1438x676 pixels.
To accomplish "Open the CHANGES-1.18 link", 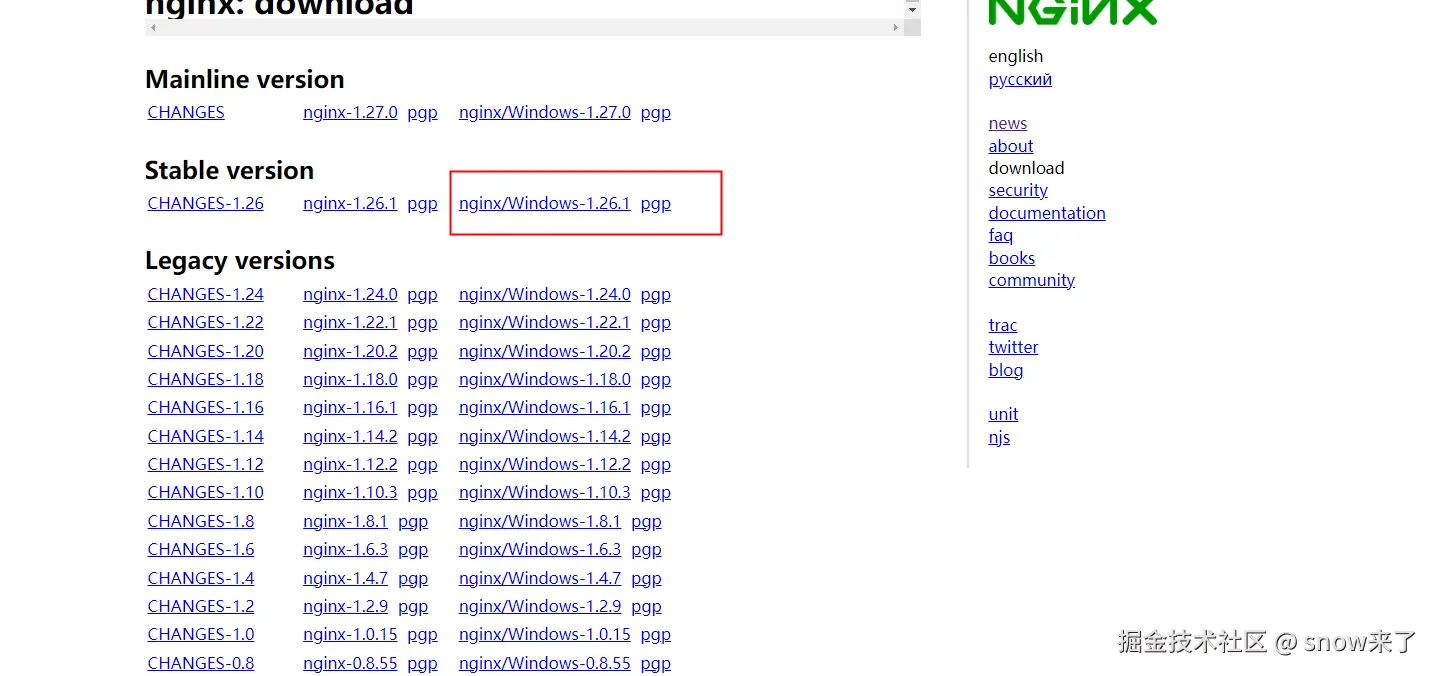I will tap(206, 379).
